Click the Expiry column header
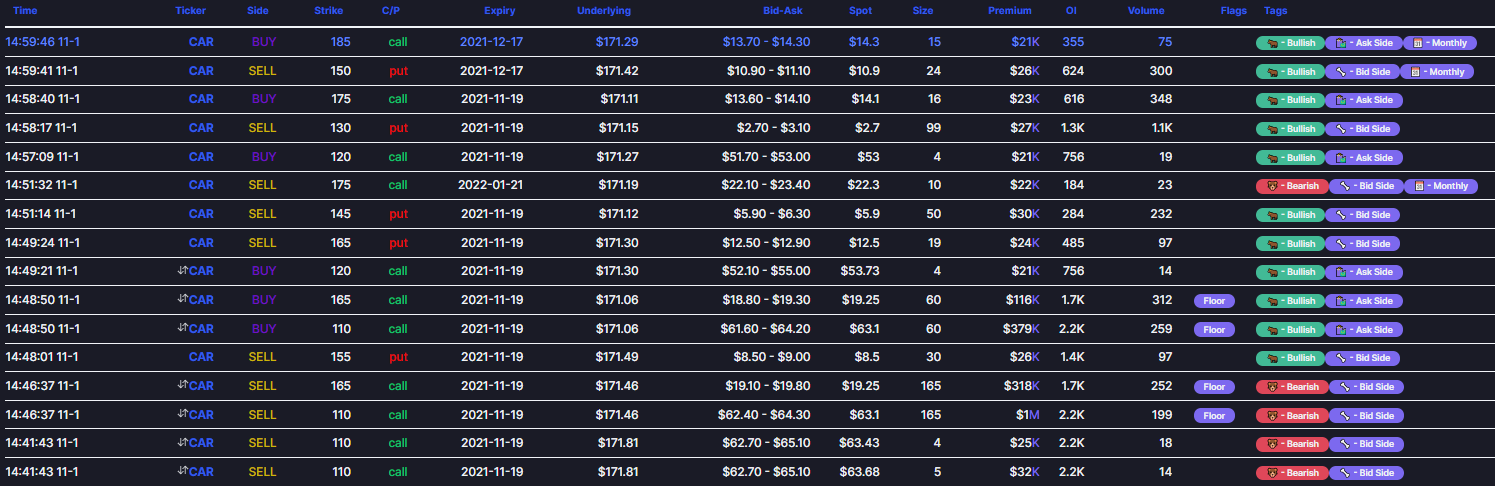This screenshot has width=1495, height=486. pyautogui.click(x=500, y=10)
